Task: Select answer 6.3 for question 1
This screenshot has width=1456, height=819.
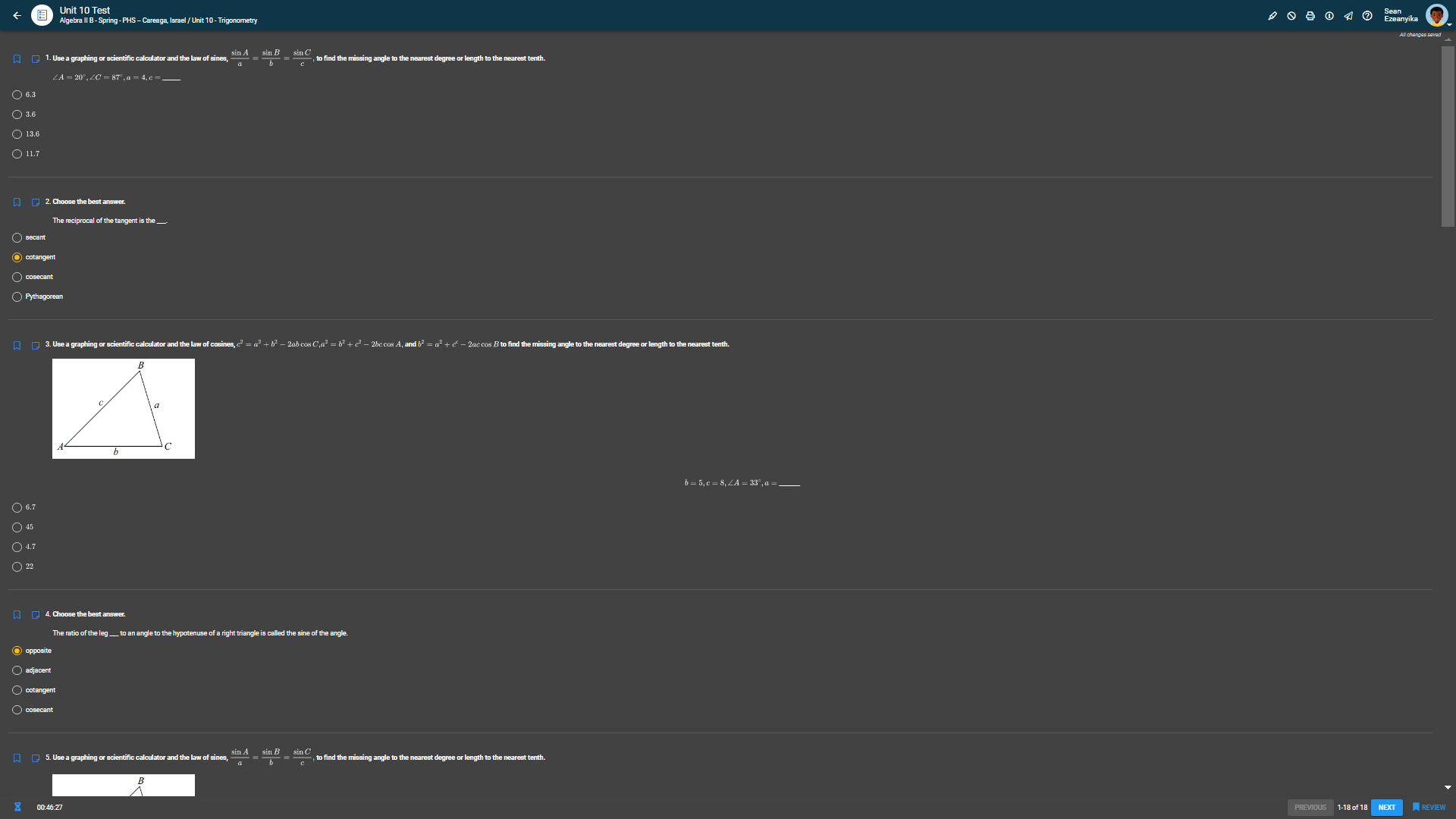Action: tap(17, 95)
